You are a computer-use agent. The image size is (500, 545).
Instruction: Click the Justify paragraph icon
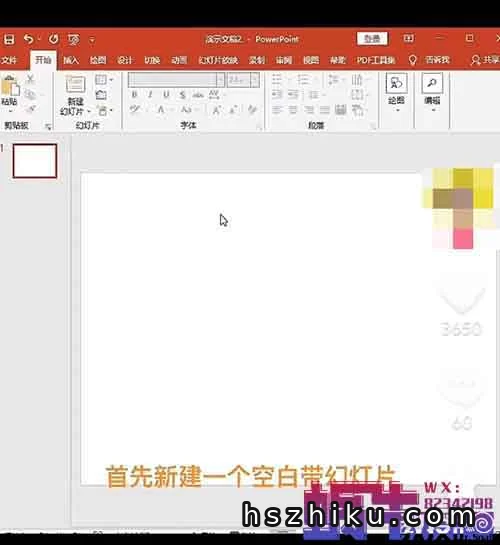tap(325, 110)
